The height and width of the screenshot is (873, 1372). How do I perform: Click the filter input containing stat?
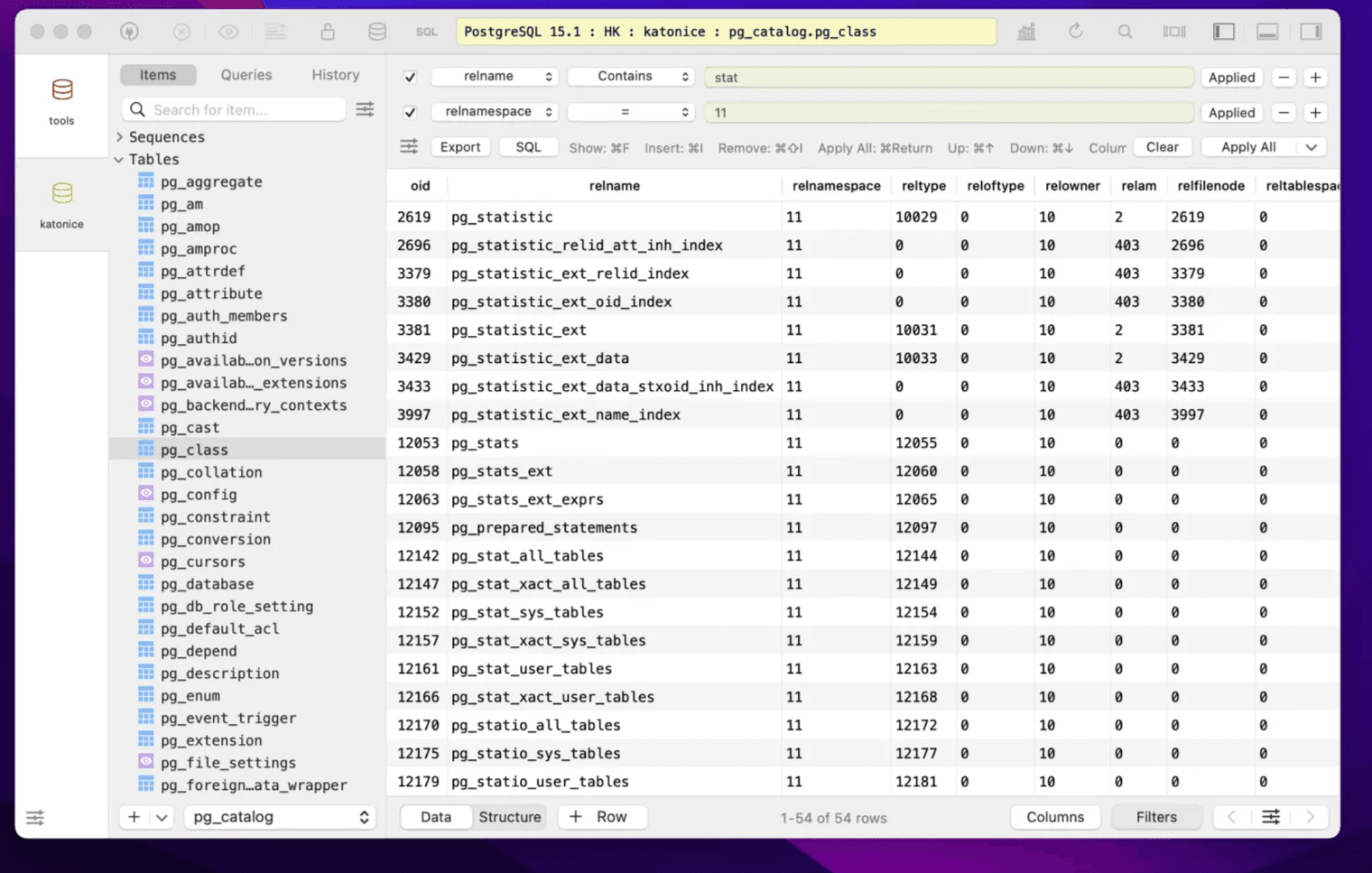pyautogui.click(x=948, y=77)
